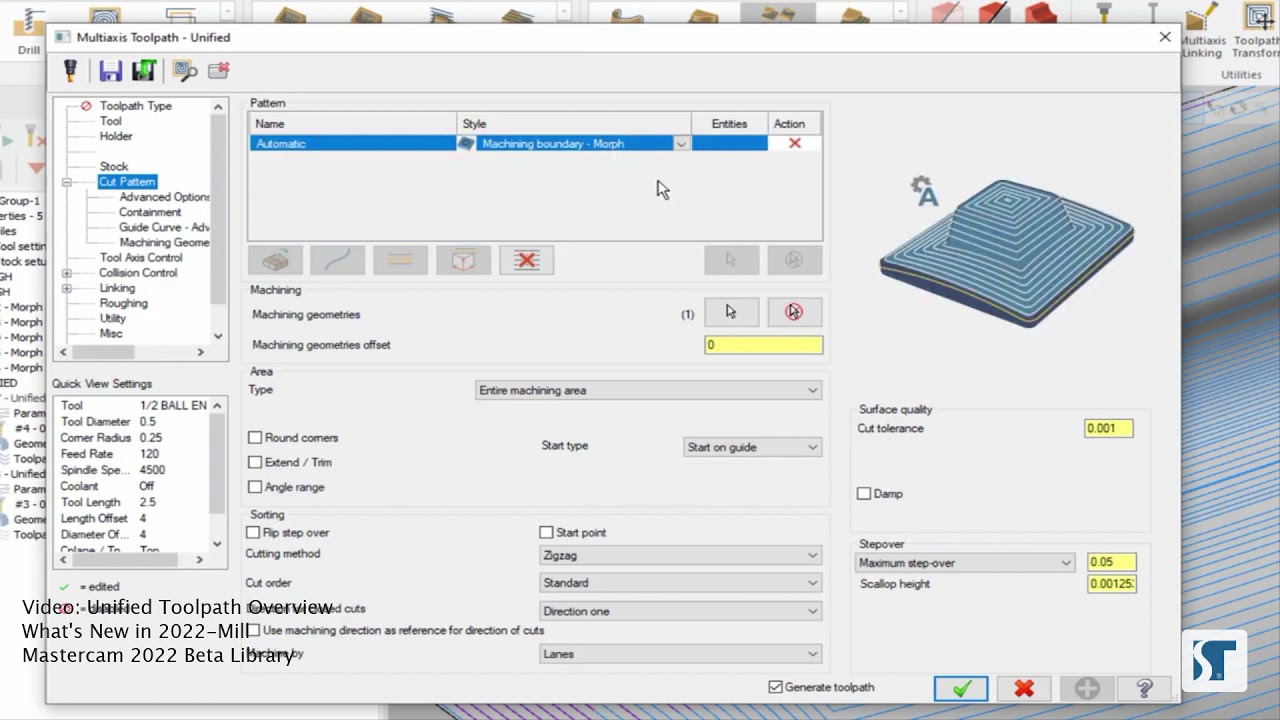The image size is (1280, 720).
Task: Click the green checkmark OK button
Action: 961,688
